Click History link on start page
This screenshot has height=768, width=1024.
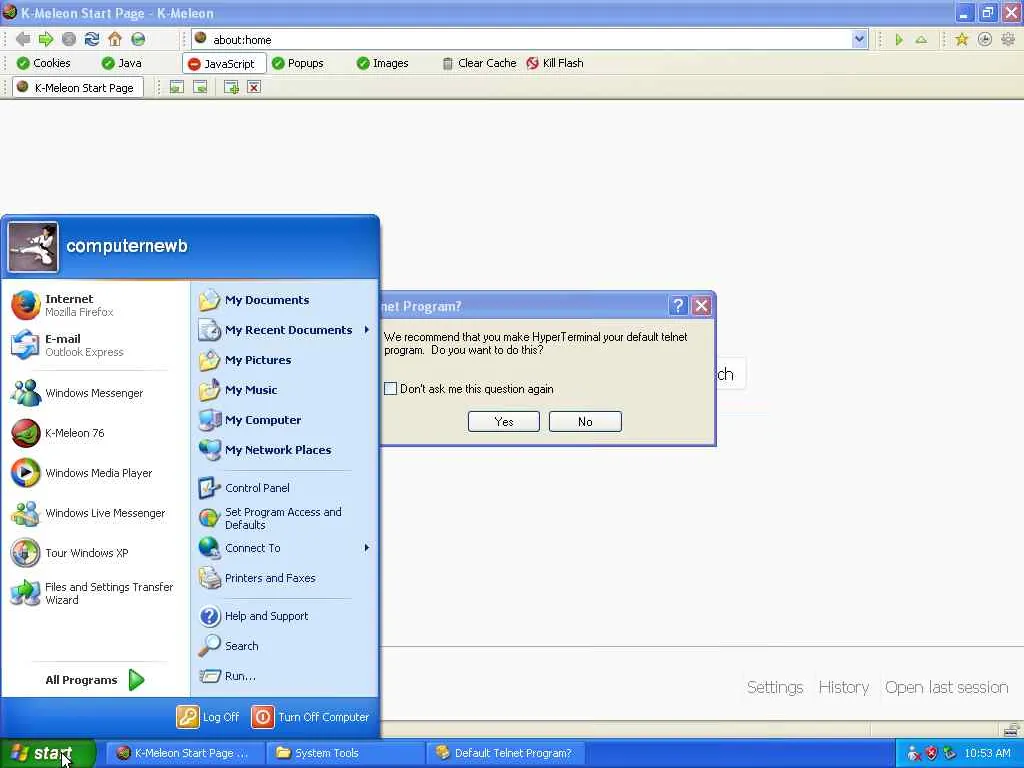[844, 687]
